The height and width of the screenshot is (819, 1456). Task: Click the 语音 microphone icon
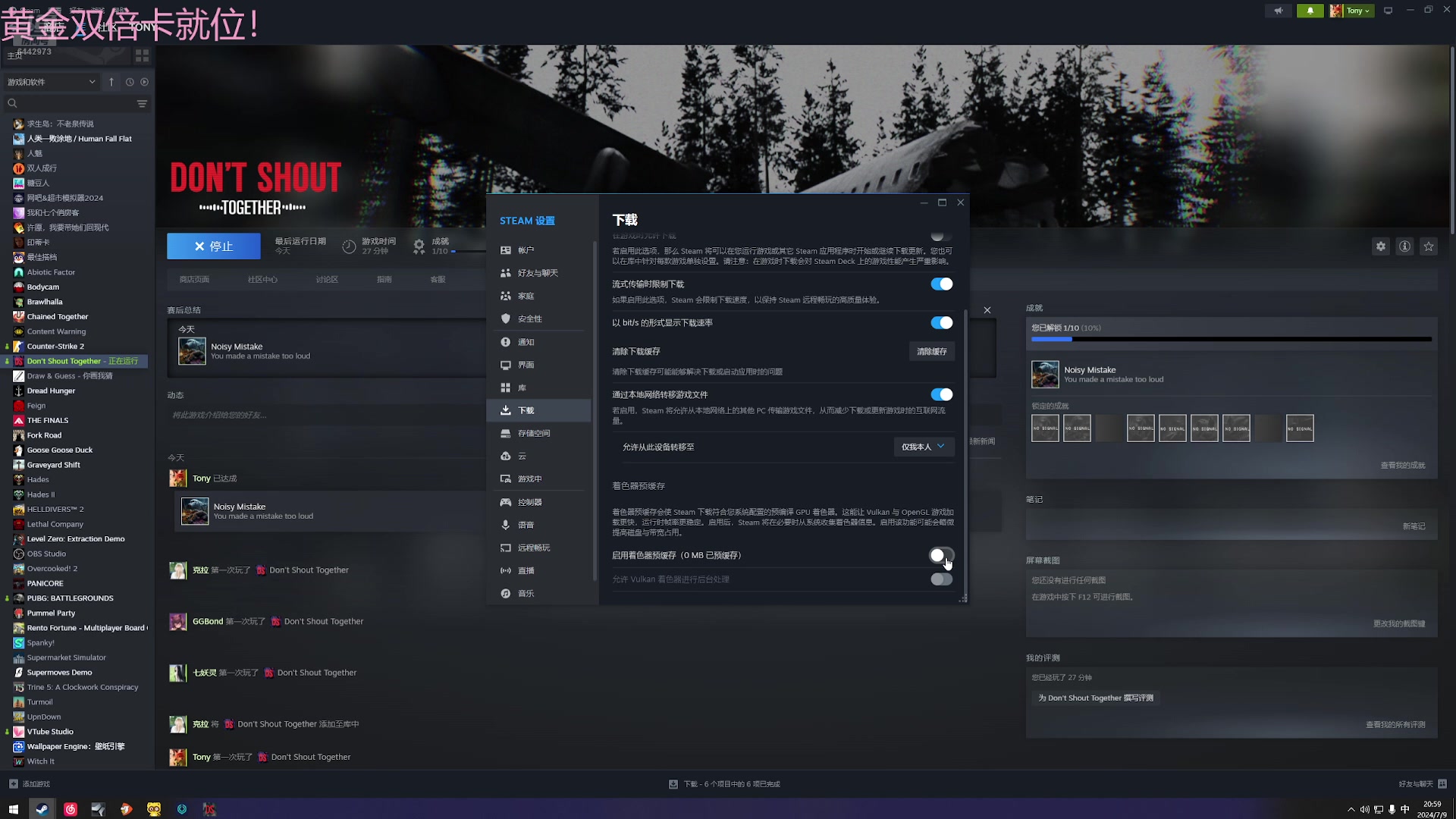click(x=506, y=525)
